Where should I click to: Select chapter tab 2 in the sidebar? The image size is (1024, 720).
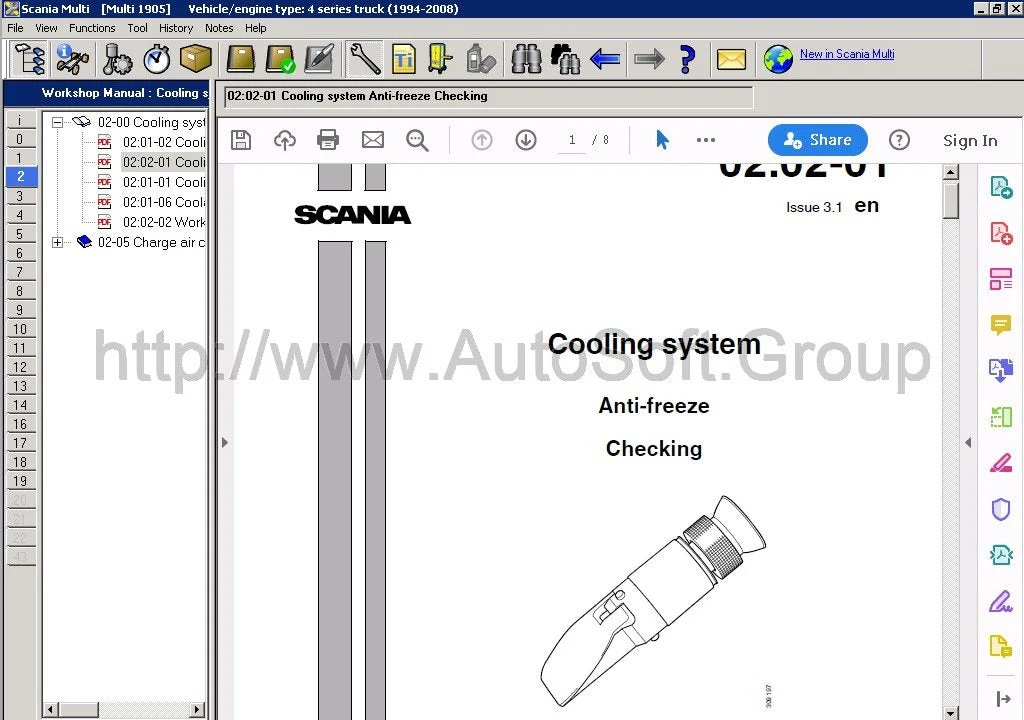coord(21,176)
